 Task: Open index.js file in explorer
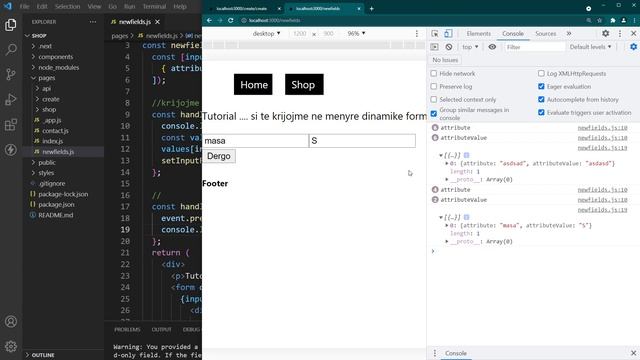(53, 141)
